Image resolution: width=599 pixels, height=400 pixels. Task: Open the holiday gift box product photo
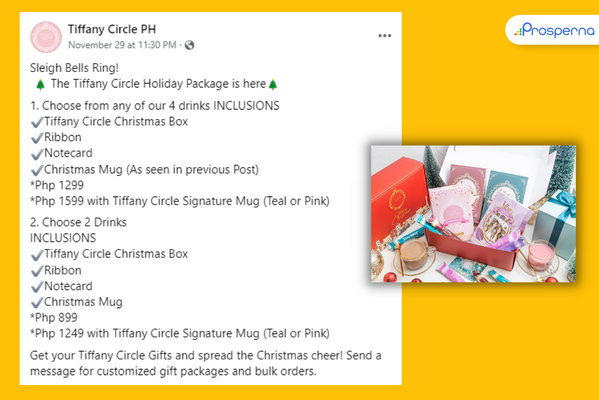click(473, 214)
